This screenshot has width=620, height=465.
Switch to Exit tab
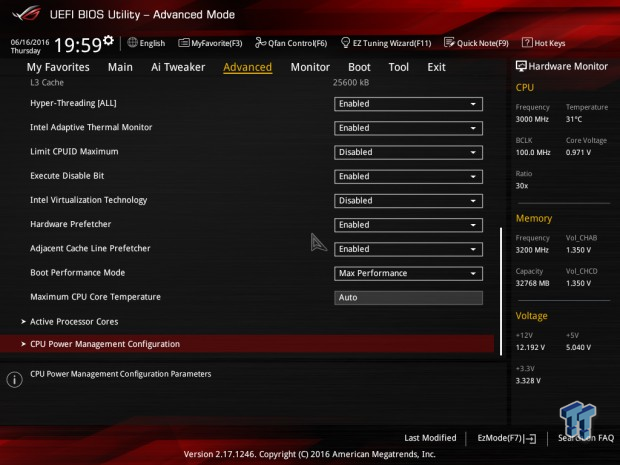pyautogui.click(x=436, y=67)
